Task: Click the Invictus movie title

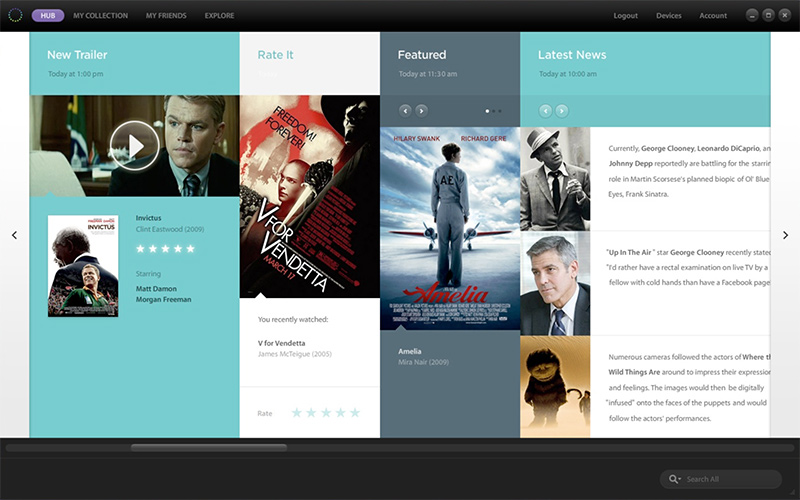Action: point(148,218)
